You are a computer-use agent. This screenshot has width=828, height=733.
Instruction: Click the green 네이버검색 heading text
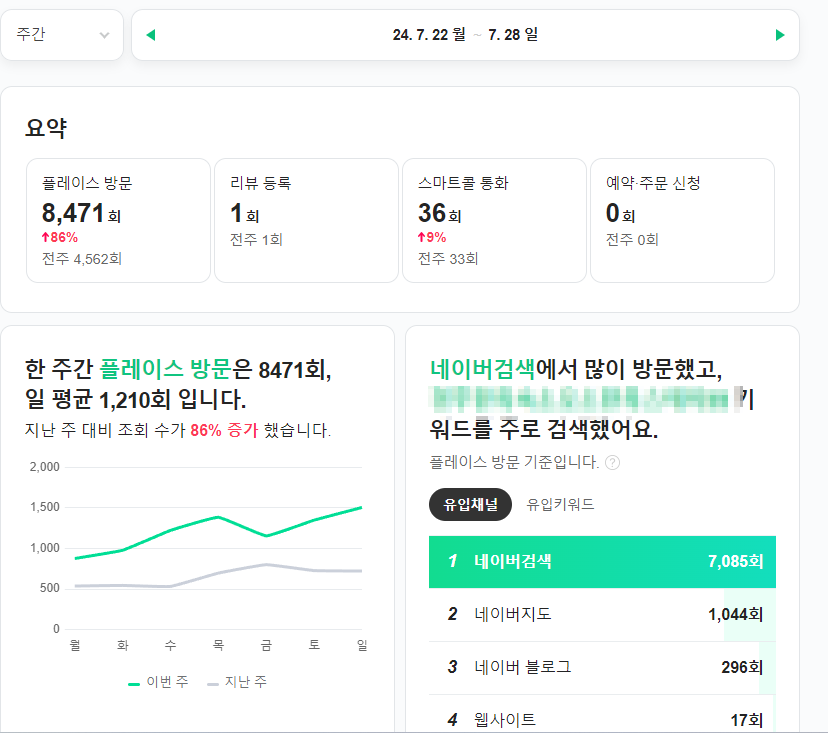pos(483,369)
